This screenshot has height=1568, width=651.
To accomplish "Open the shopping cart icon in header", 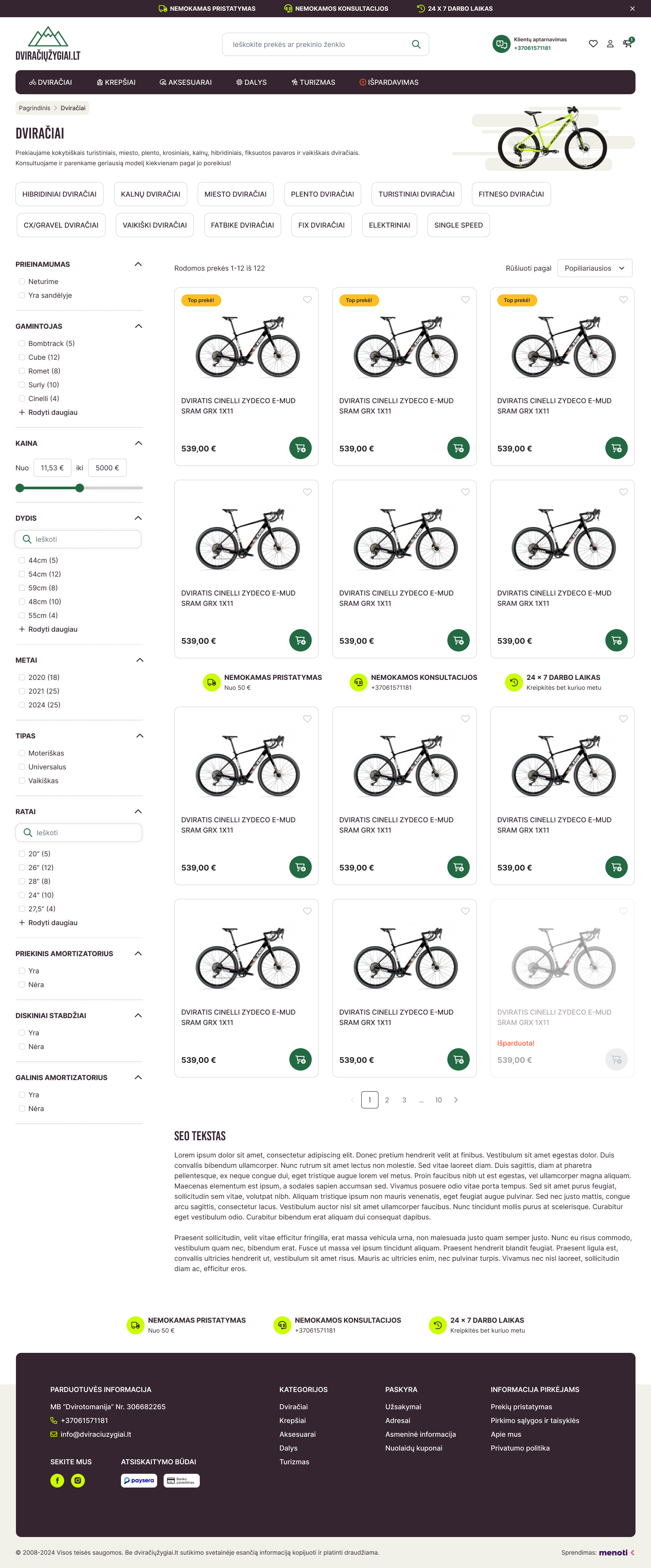I will (x=627, y=44).
